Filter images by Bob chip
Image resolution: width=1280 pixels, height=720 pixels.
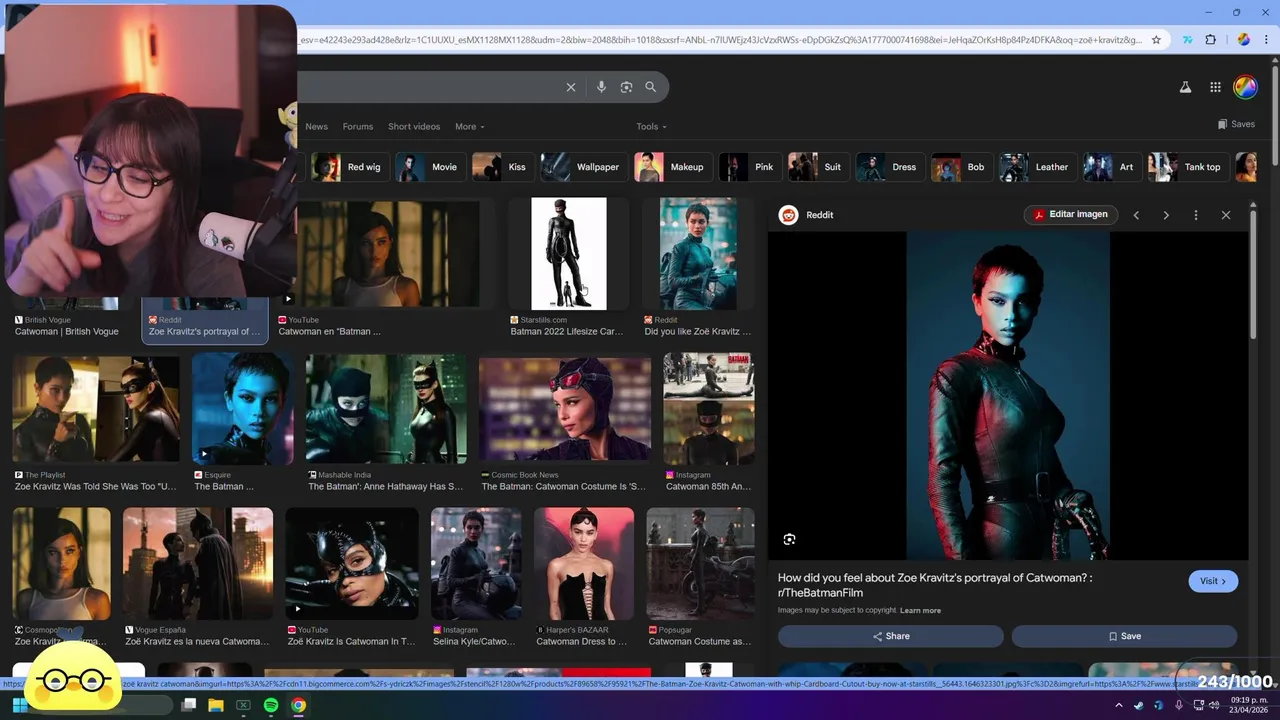(x=961, y=167)
